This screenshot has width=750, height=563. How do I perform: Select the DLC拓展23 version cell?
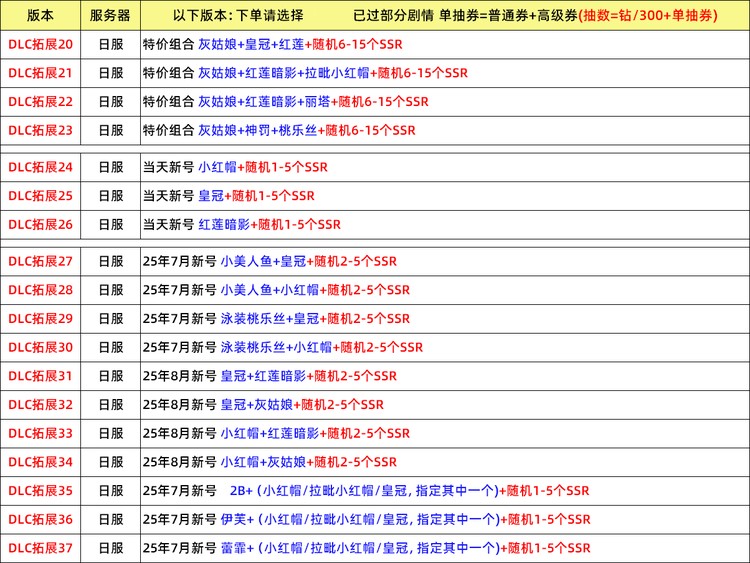[40, 130]
